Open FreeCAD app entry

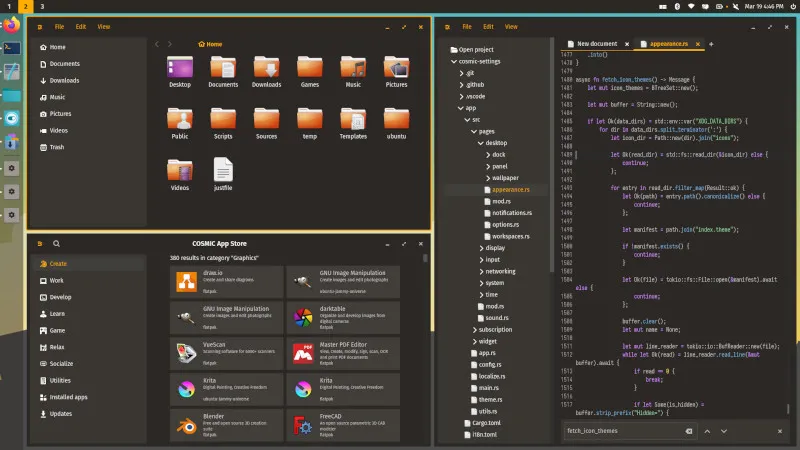coord(343,425)
